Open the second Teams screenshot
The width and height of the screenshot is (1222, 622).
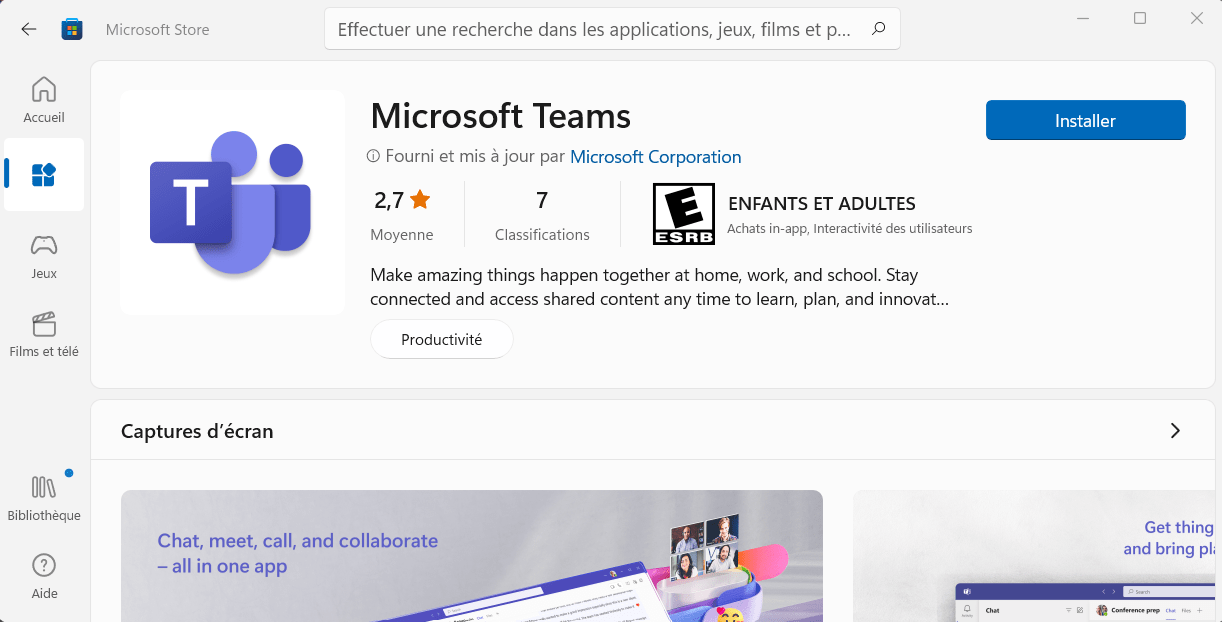pyautogui.click(x=1035, y=556)
